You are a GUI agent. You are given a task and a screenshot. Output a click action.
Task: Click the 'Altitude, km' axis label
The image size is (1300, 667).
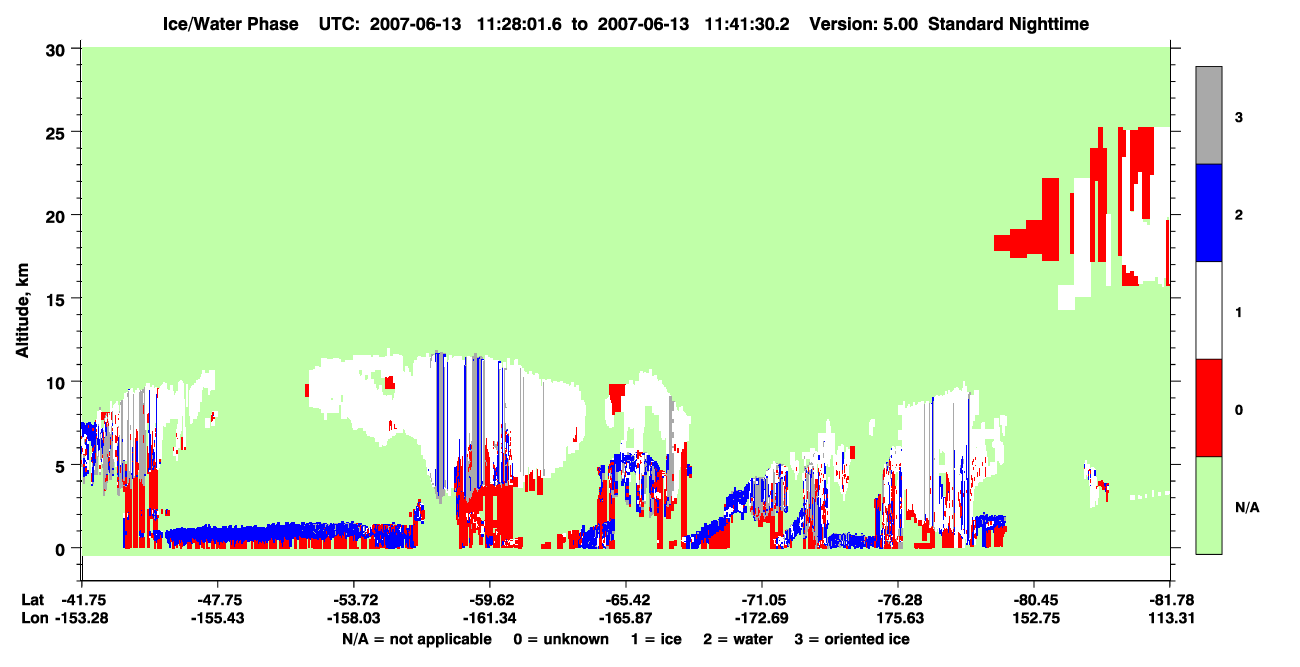click(x=22, y=310)
